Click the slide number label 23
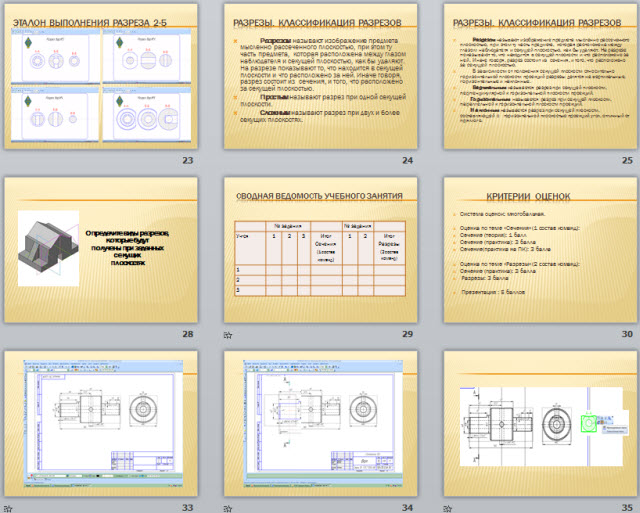The height and width of the screenshot is (513, 640). click(188, 160)
